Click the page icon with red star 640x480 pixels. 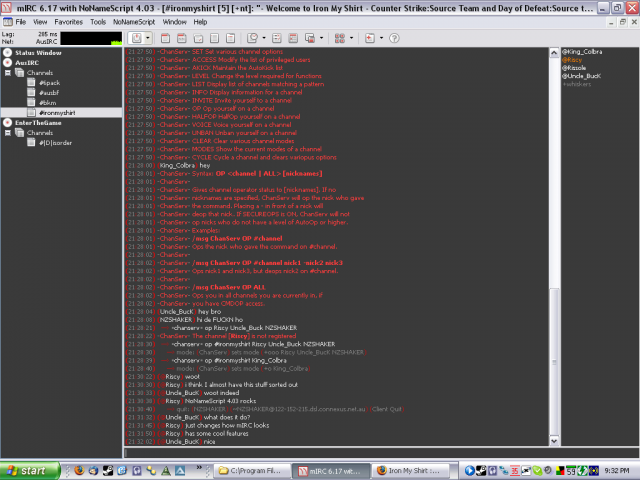pyautogui.click(x=370, y=38)
